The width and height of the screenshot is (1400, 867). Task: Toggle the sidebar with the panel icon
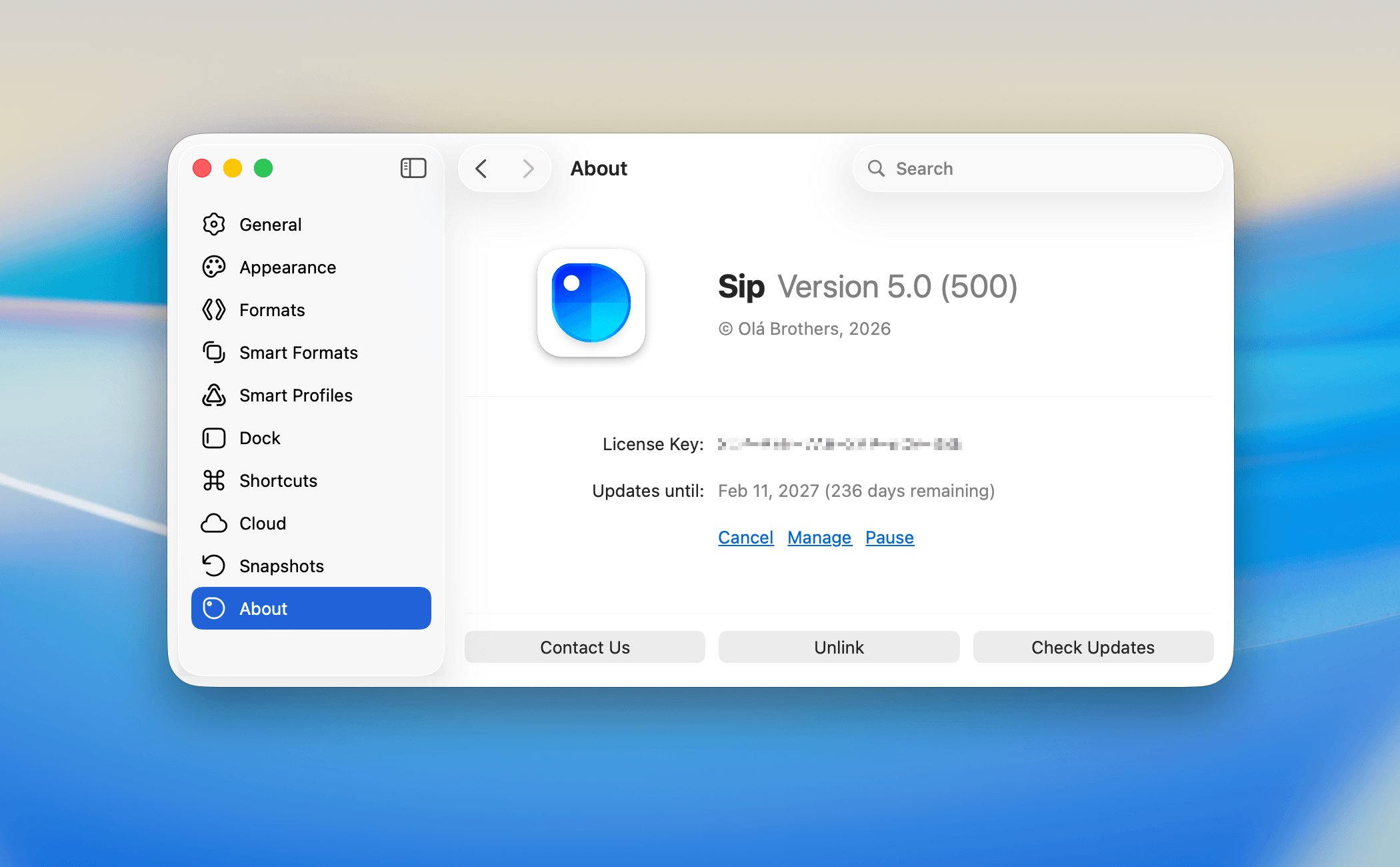(x=413, y=168)
